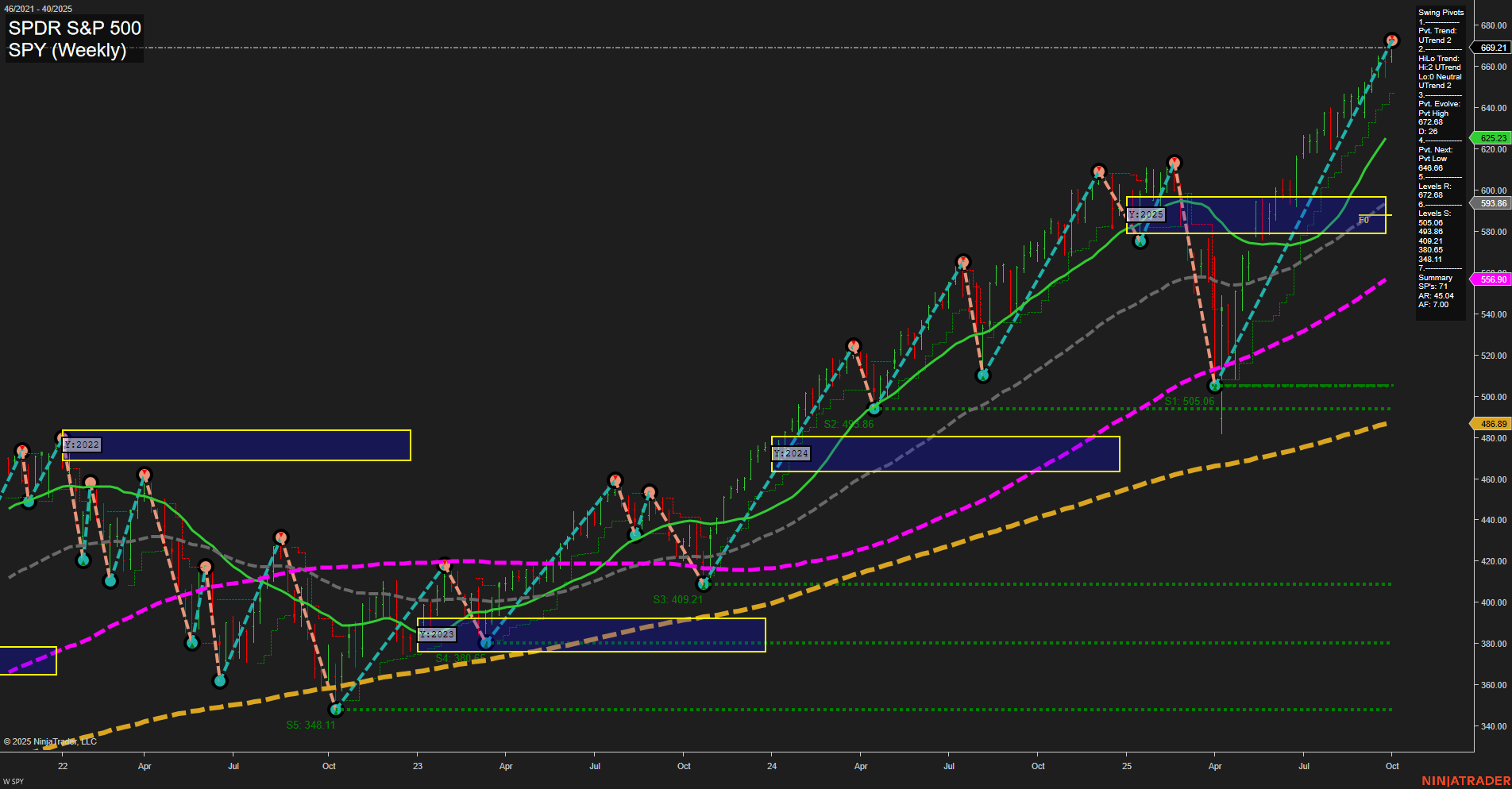Click the Oct label on the time axis far right
The image size is (1512, 789).
click(x=1392, y=767)
